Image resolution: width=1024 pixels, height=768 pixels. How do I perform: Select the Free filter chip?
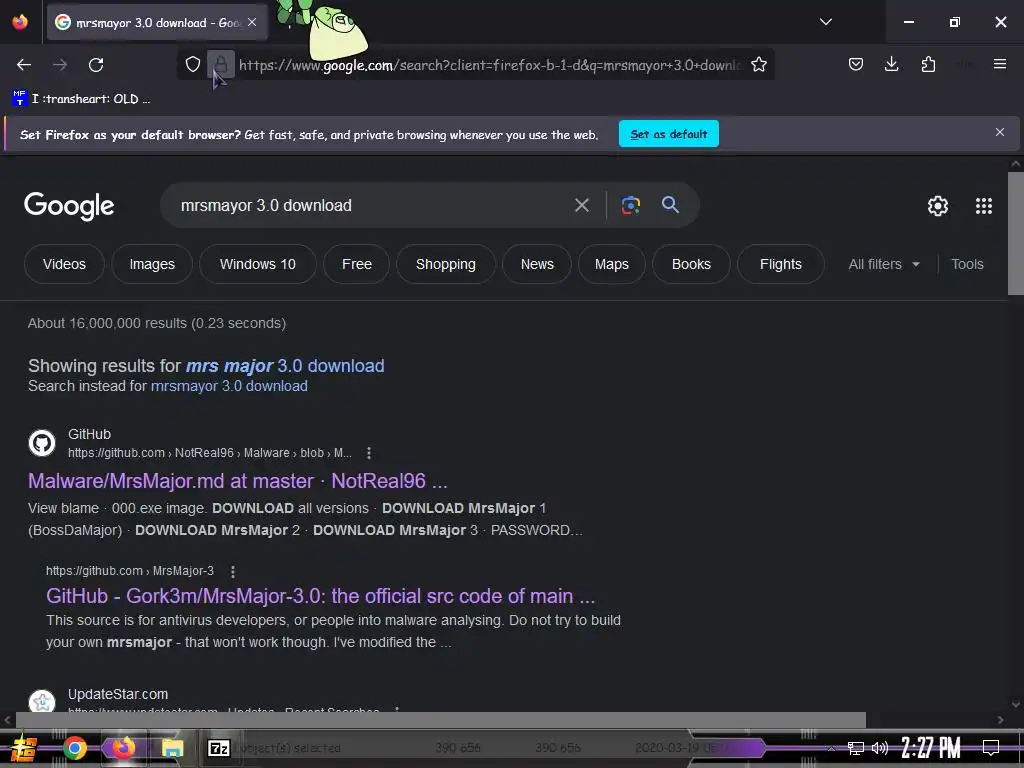point(357,264)
